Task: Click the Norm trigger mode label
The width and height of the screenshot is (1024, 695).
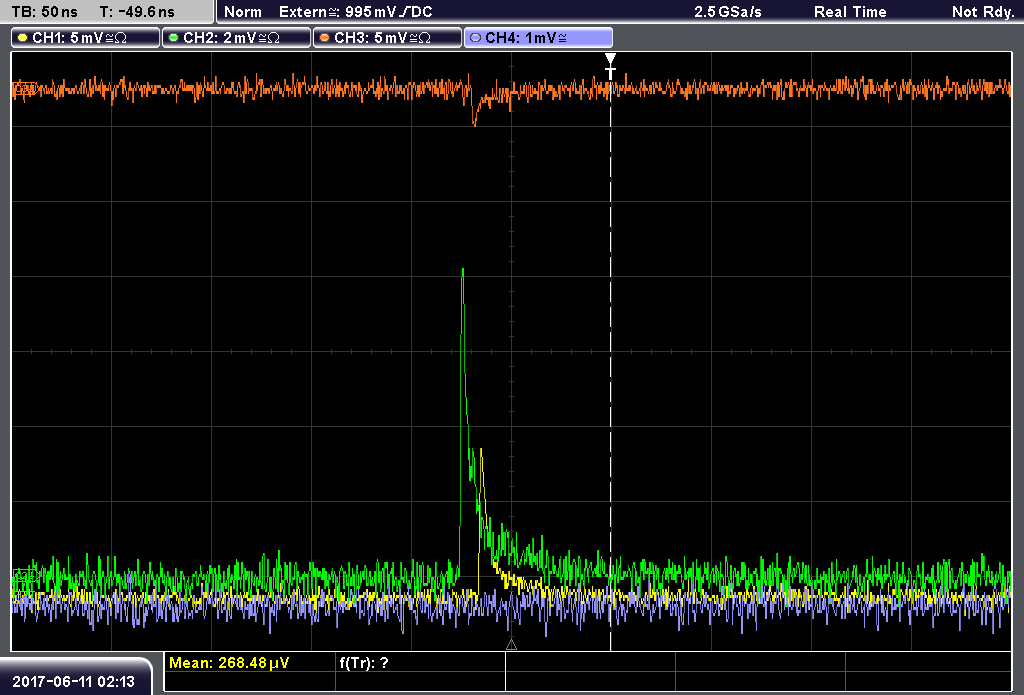Action: (x=243, y=12)
